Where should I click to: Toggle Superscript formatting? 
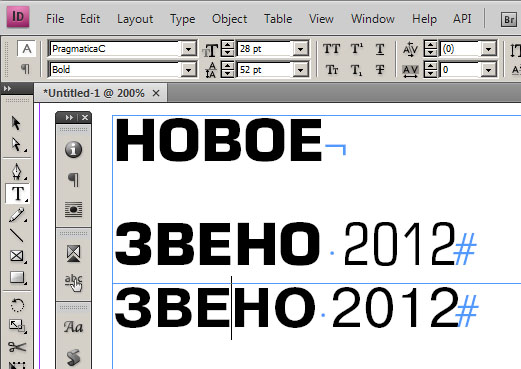click(357, 49)
